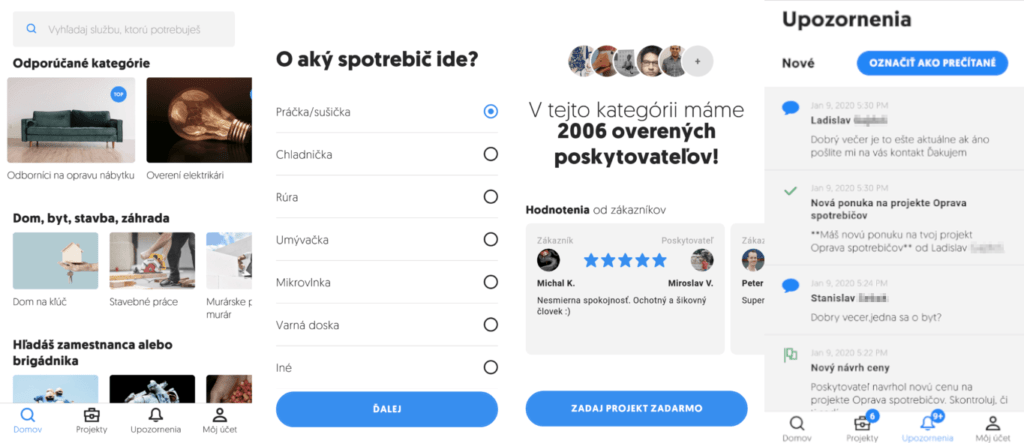Image resolution: width=1024 pixels, height=443 pixels.
Task: Select the Mikrovlnka radio option
Action: [490, 282]
